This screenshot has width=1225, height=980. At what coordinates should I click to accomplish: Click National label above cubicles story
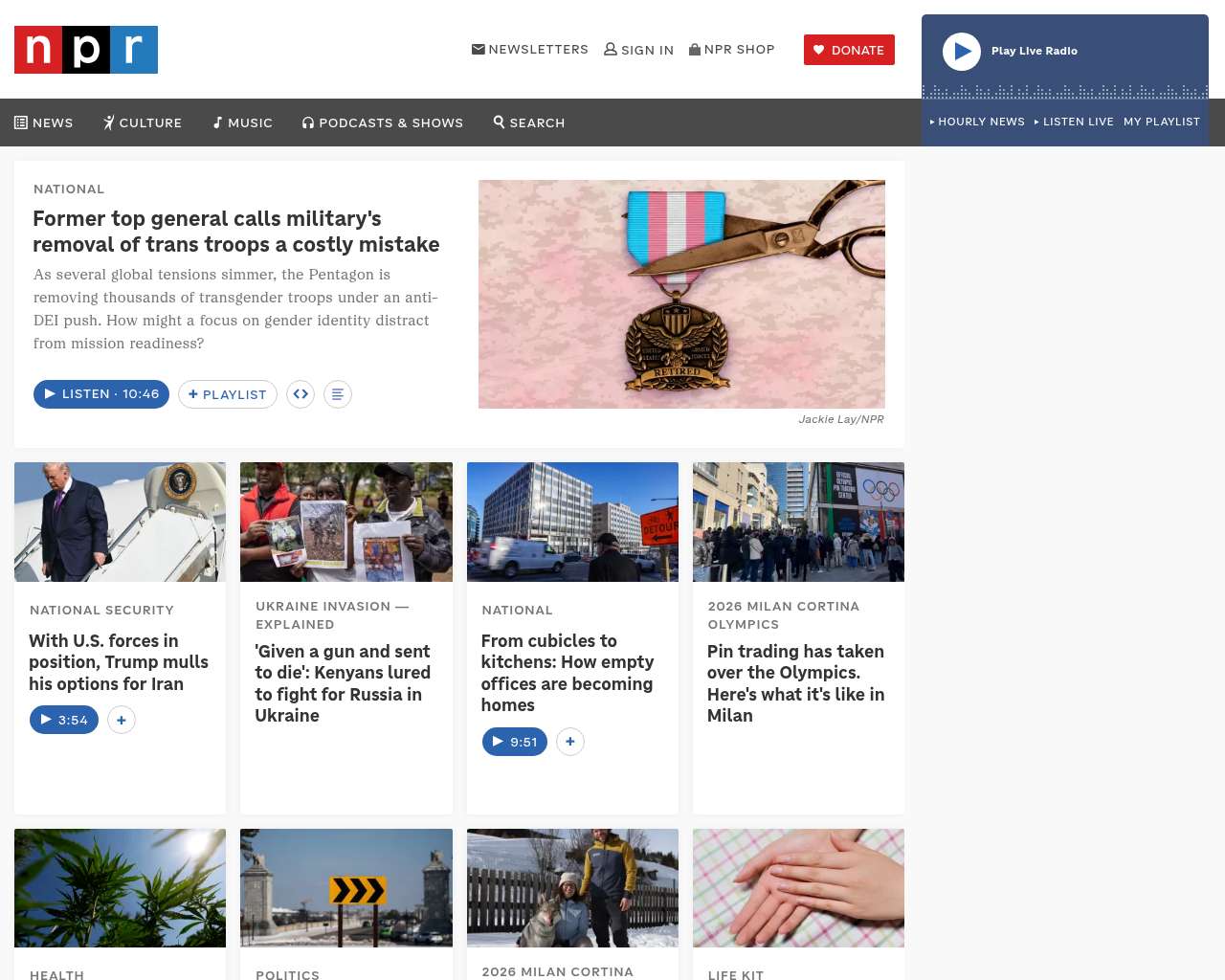coord(517,610)
